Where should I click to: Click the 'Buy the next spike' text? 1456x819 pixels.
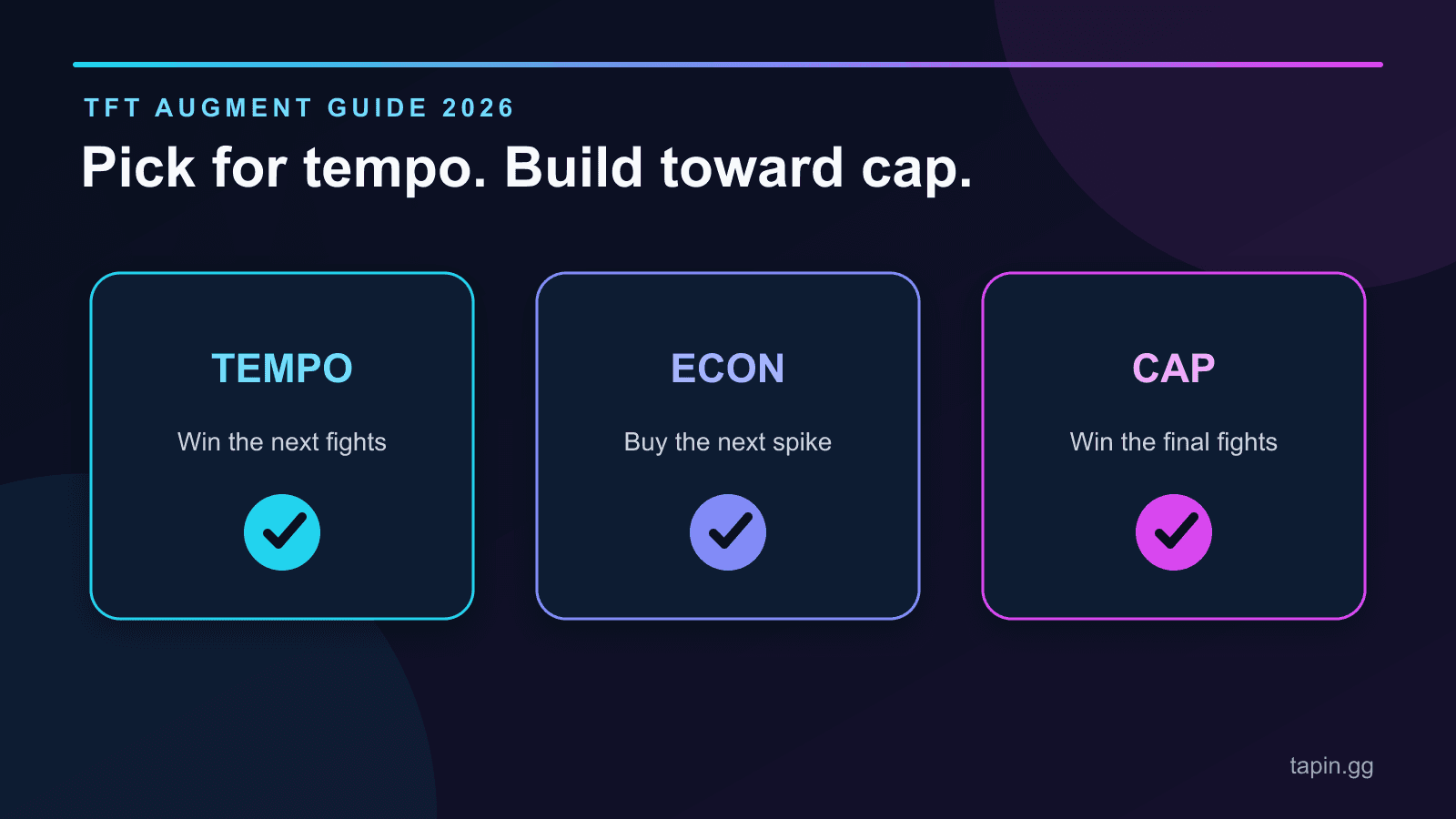728,442
